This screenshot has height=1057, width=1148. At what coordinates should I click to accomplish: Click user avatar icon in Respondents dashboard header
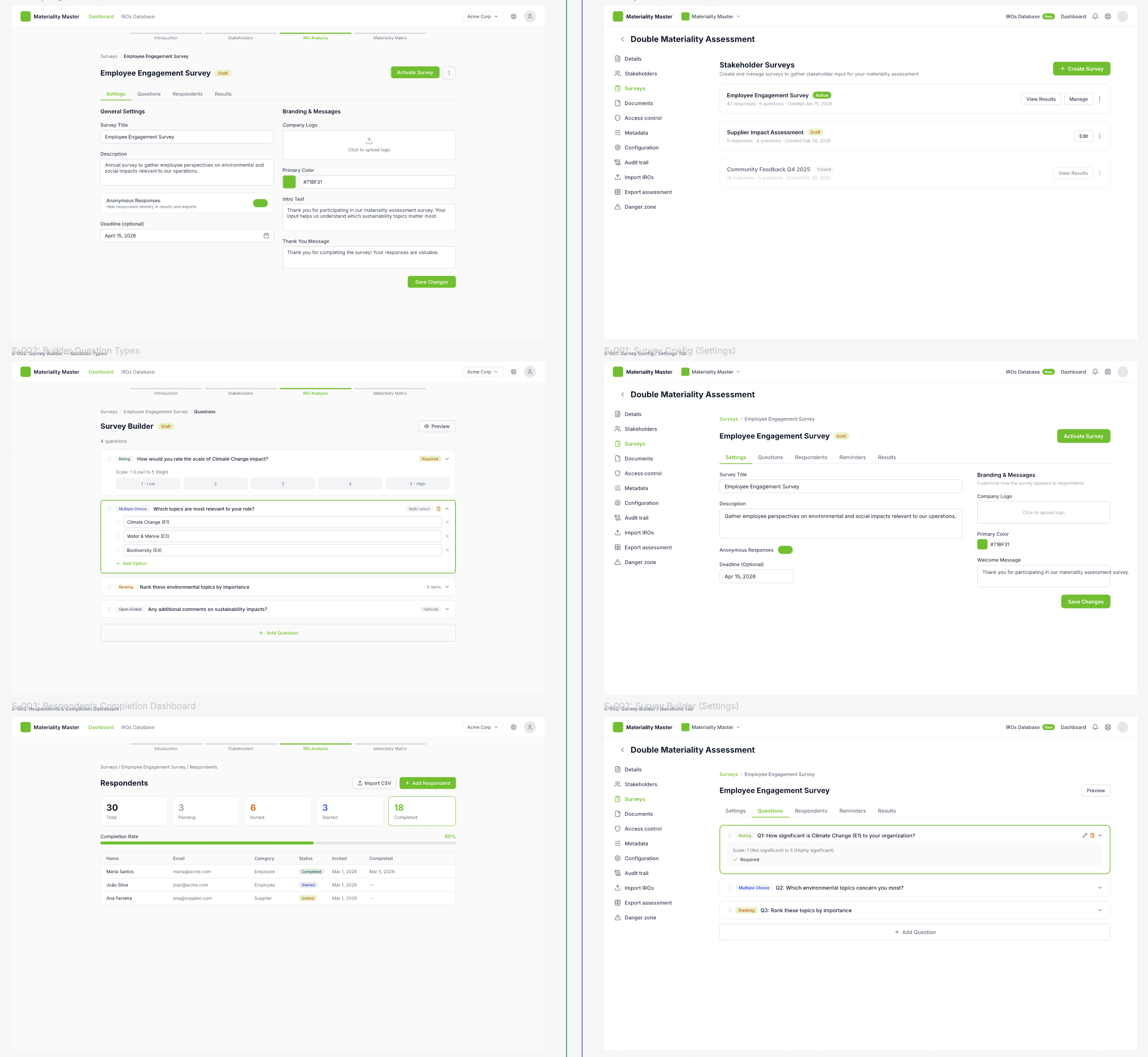tap(530, 727)
